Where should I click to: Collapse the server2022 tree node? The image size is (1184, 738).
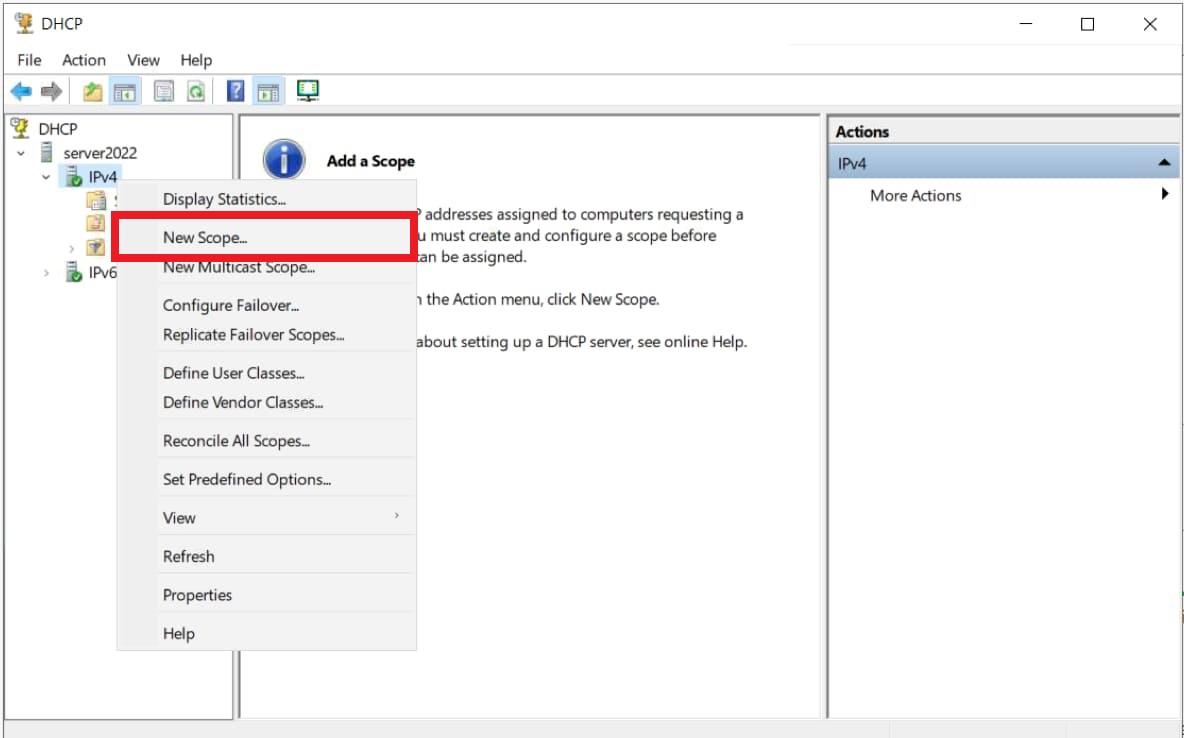point(21,154)
